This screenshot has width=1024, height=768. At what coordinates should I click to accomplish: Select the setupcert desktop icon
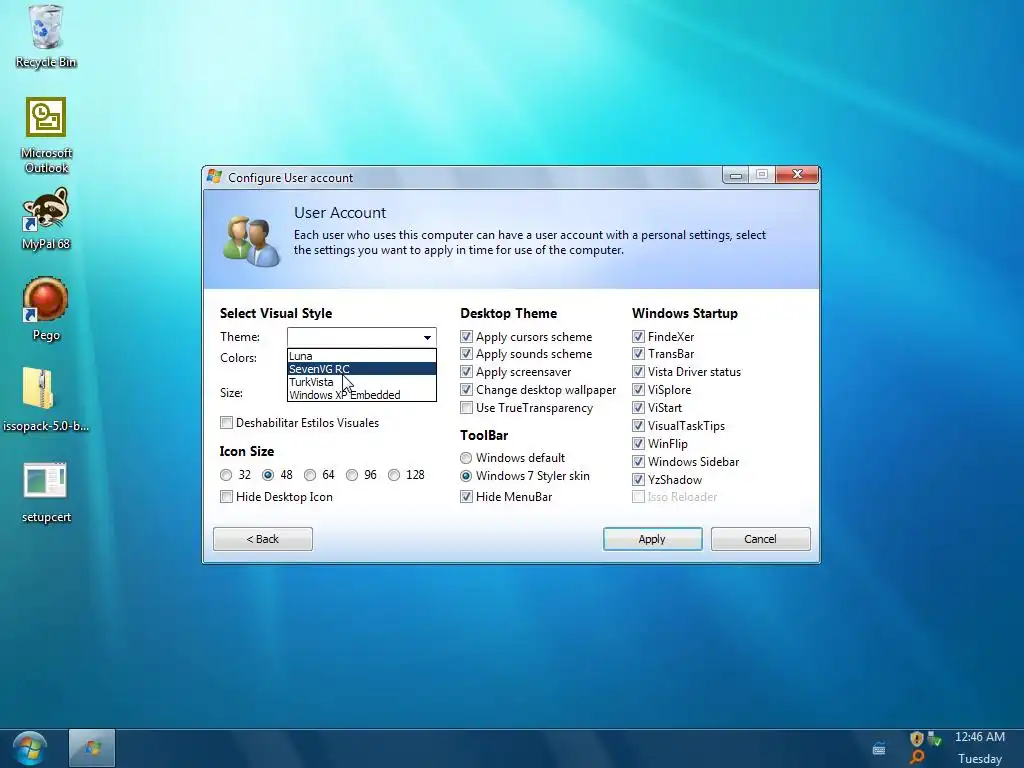point(46,493)
